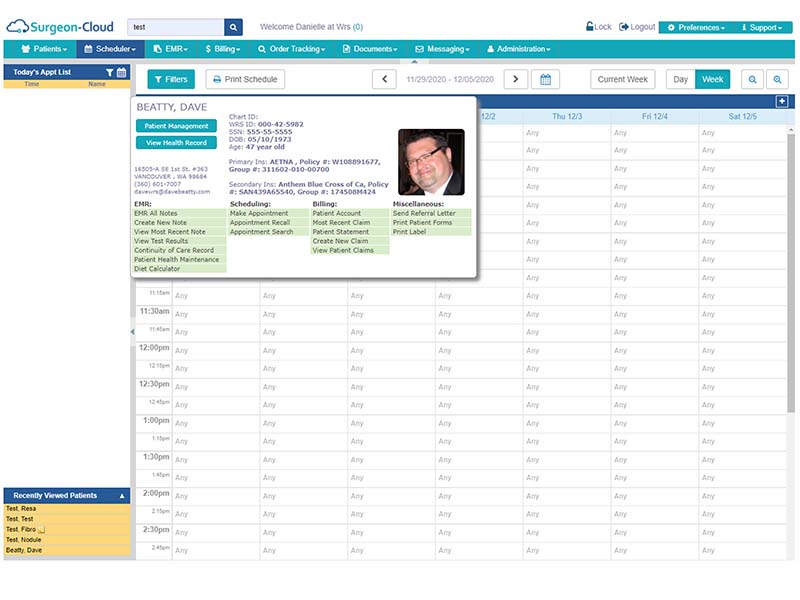Screen dimensions: 800x600
Task: Open the Messaging menu
Action: point(442,49)
